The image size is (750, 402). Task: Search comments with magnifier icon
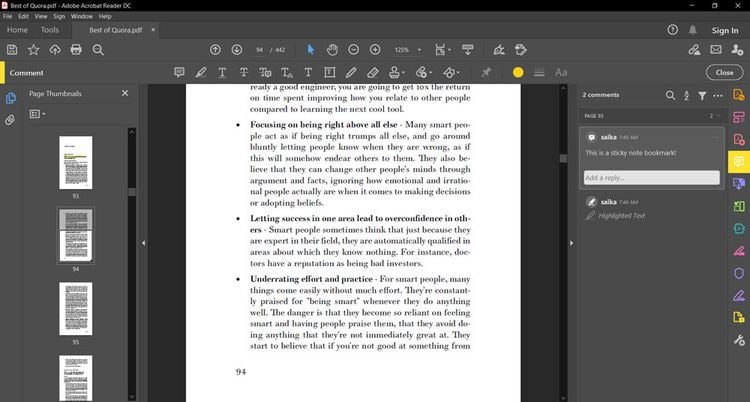pyautogui.click(x=671, y=95)
